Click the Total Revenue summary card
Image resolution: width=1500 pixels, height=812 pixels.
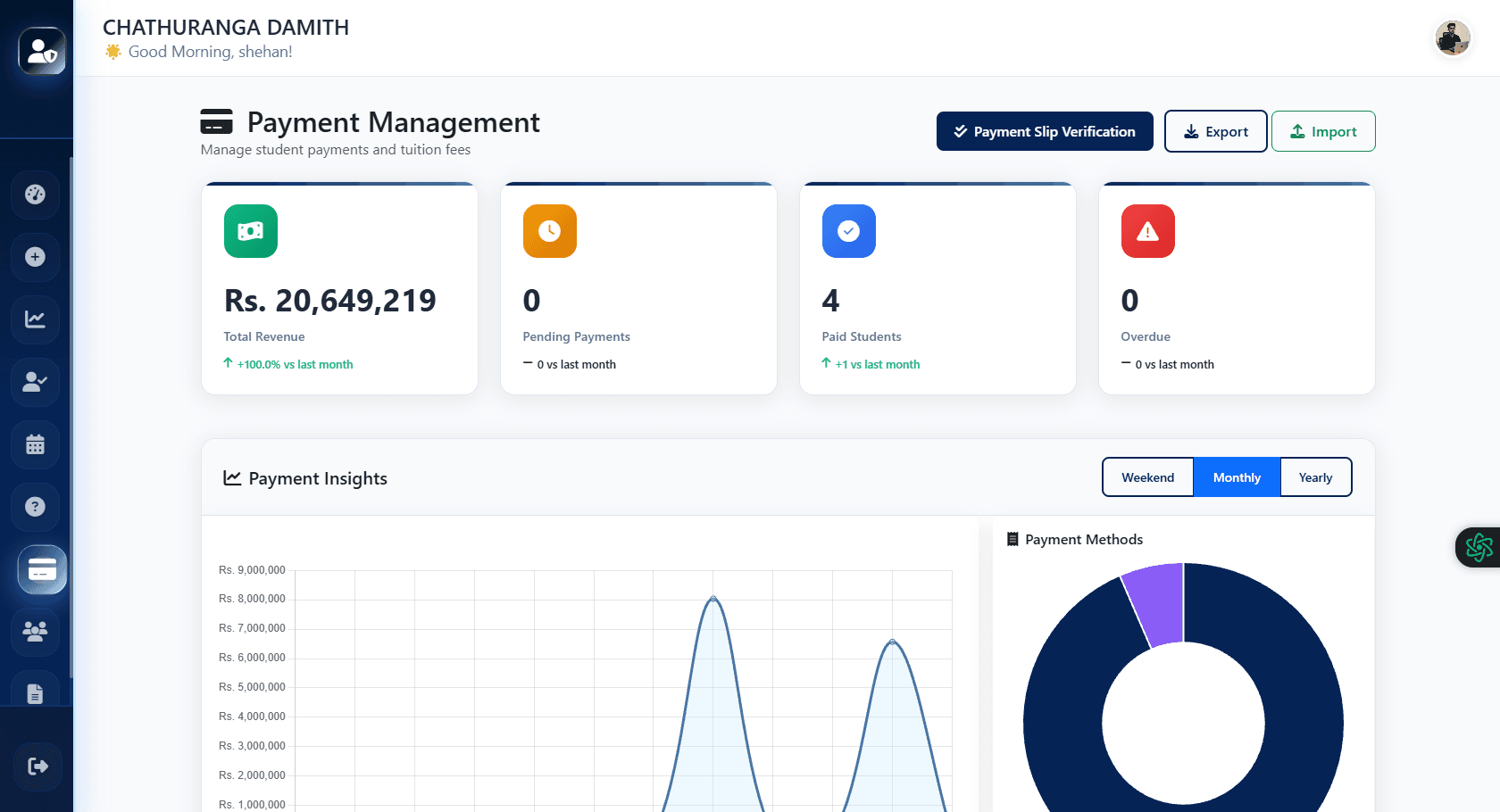(339, 287)
